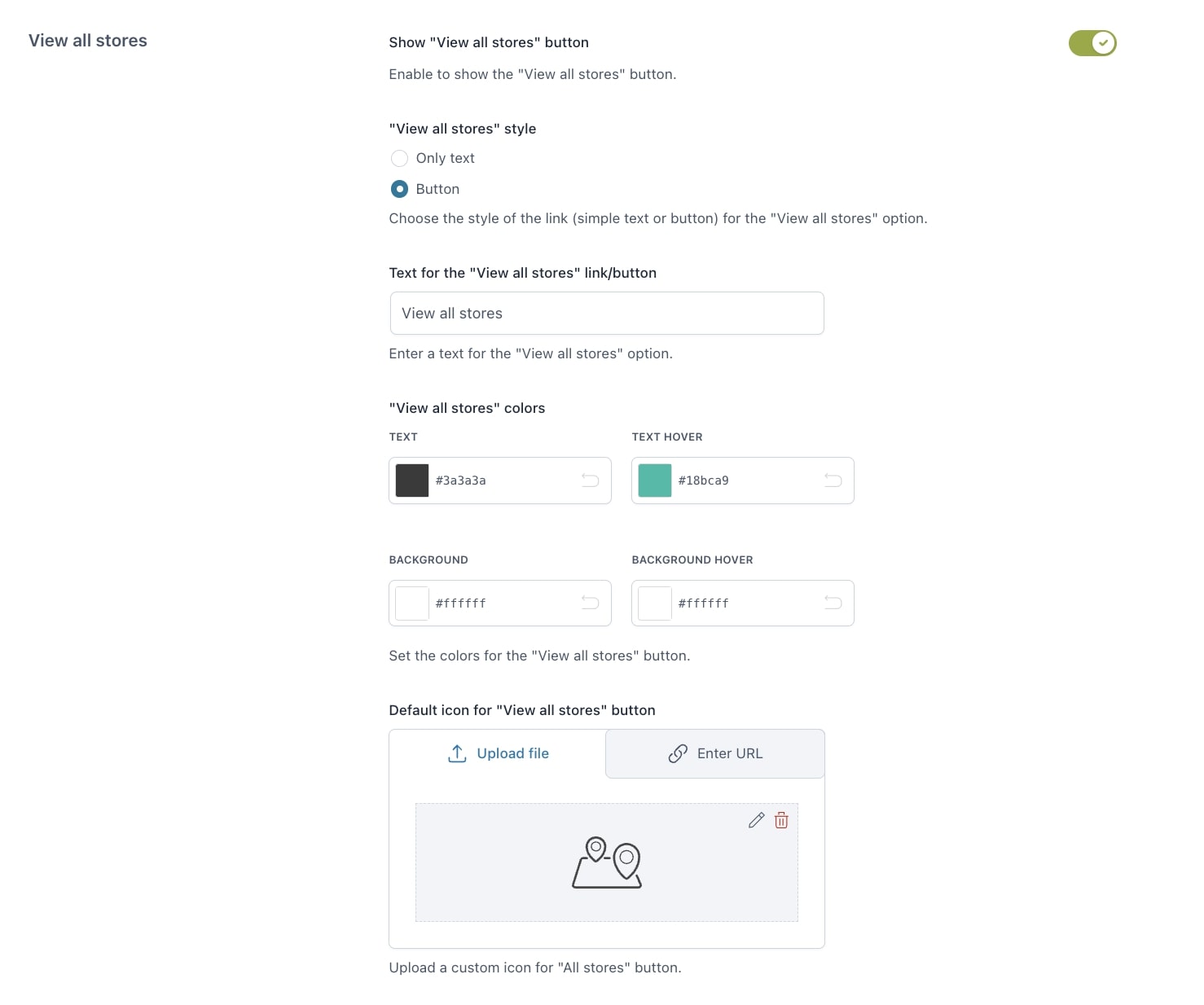Reset the BACKGROUND color to default
The image size is (1204, 1005).
(591, 603)
